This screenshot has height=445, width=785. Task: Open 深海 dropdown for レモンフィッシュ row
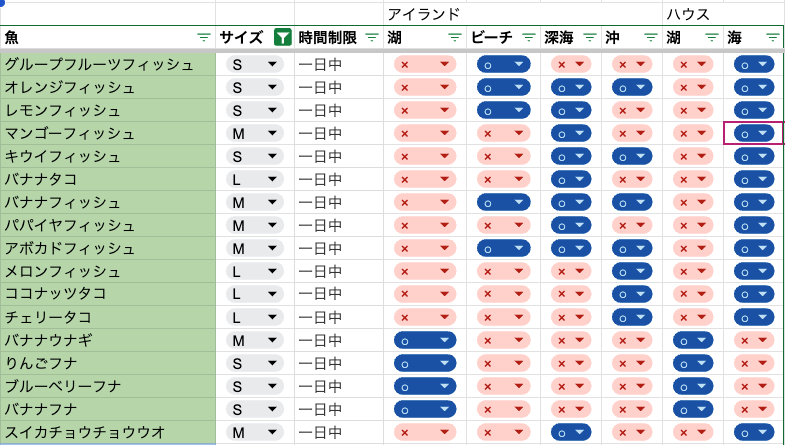(571, 111)
